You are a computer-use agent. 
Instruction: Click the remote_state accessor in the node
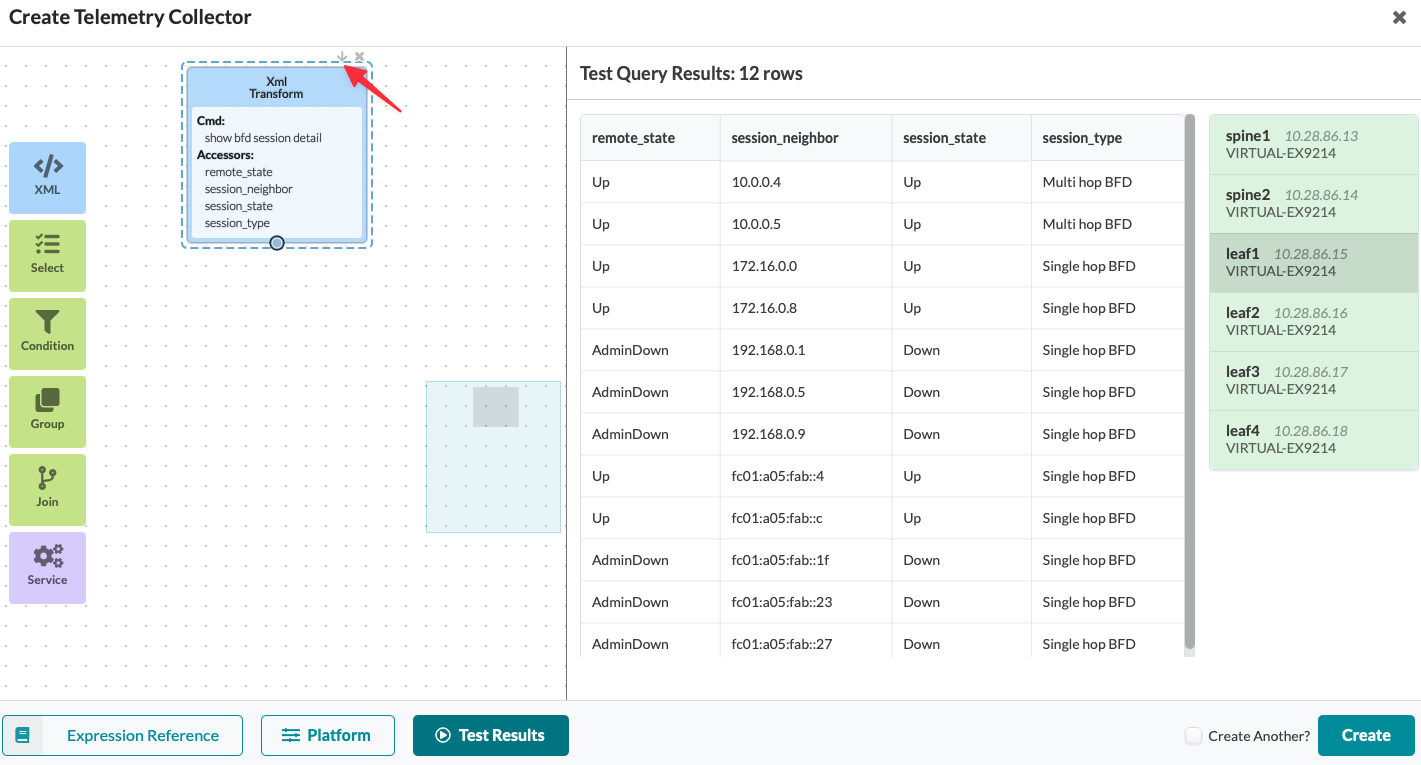pos(239,172)
